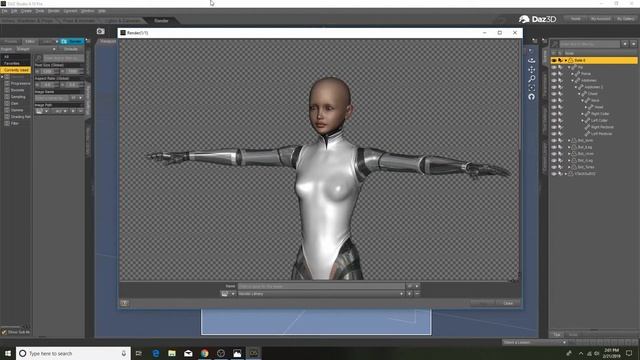Select the orbit camera tool beside viewport
640x360 pixels.
(531, 60)
